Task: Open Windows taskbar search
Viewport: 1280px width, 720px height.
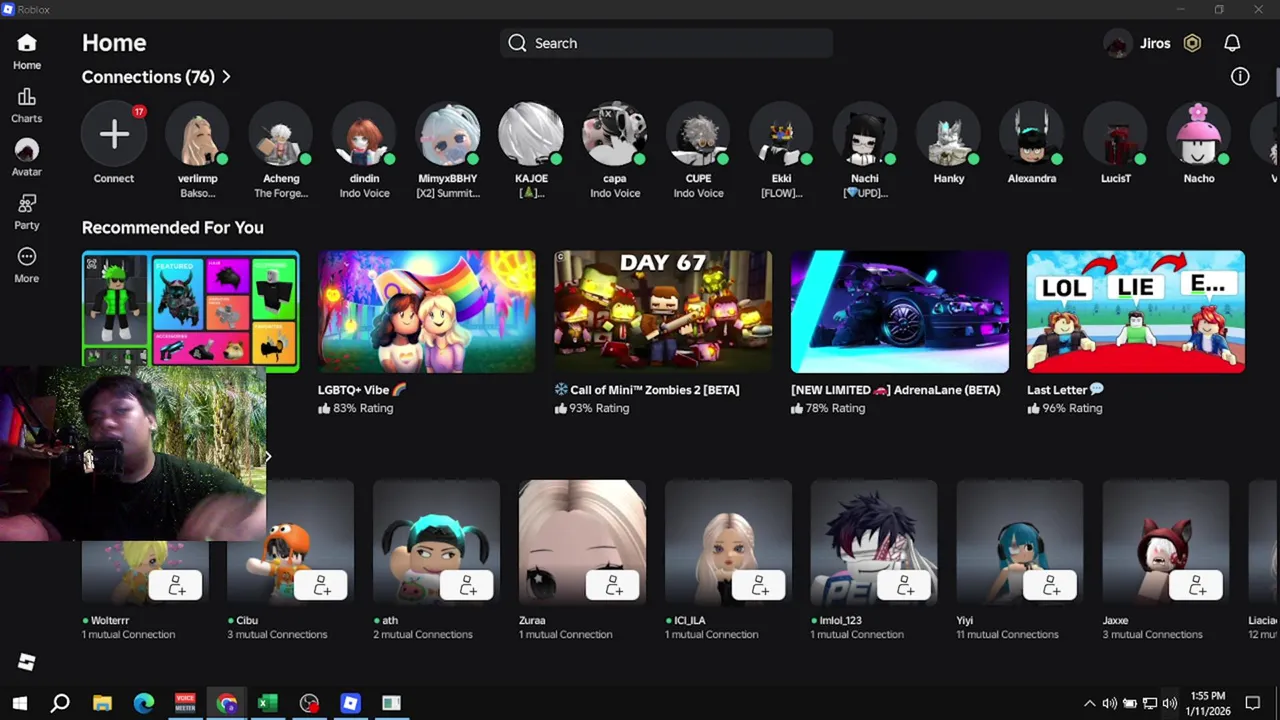Action: [x=60, y=703]
